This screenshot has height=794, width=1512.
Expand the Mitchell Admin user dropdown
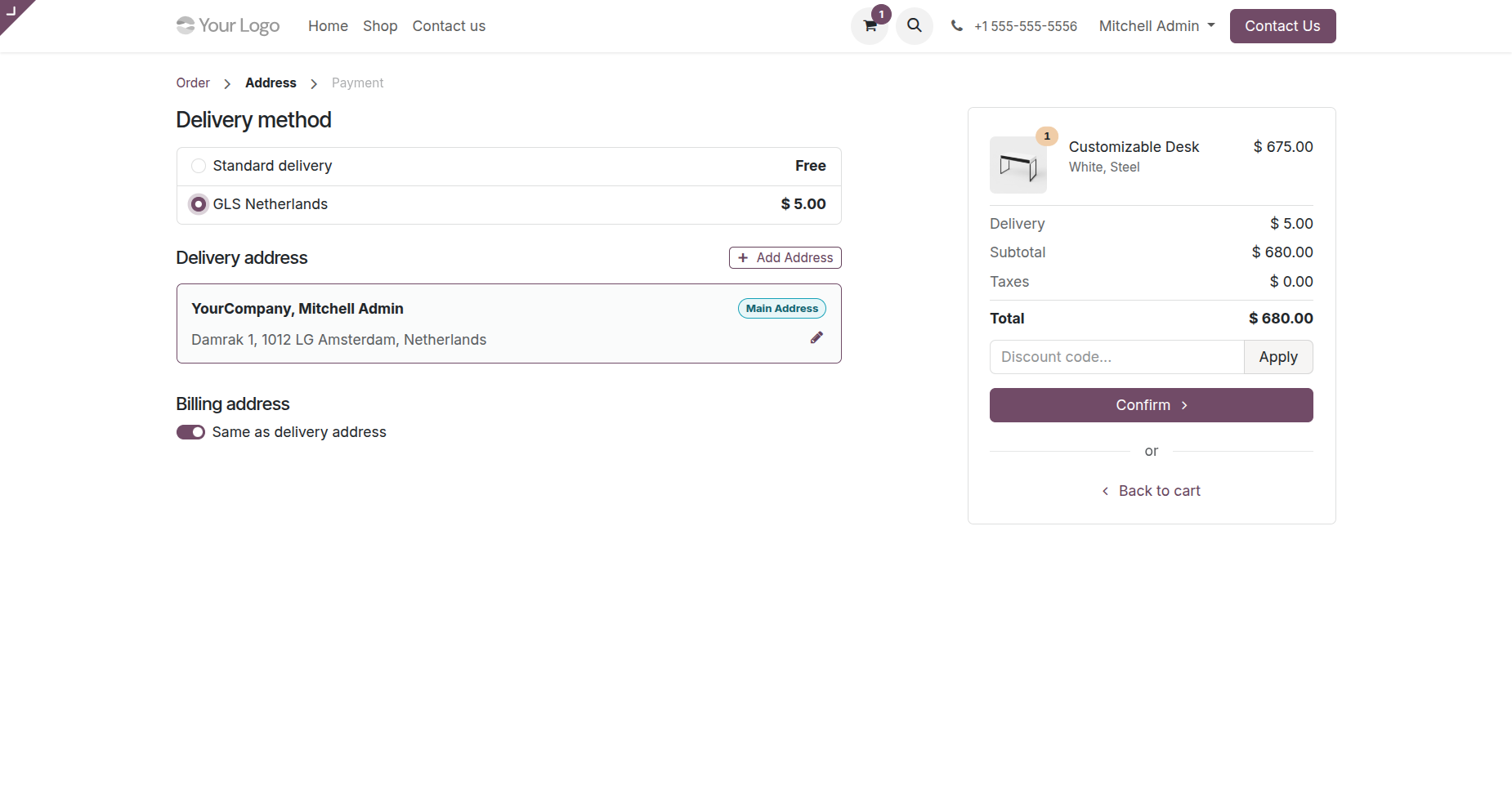point(1156,26)
